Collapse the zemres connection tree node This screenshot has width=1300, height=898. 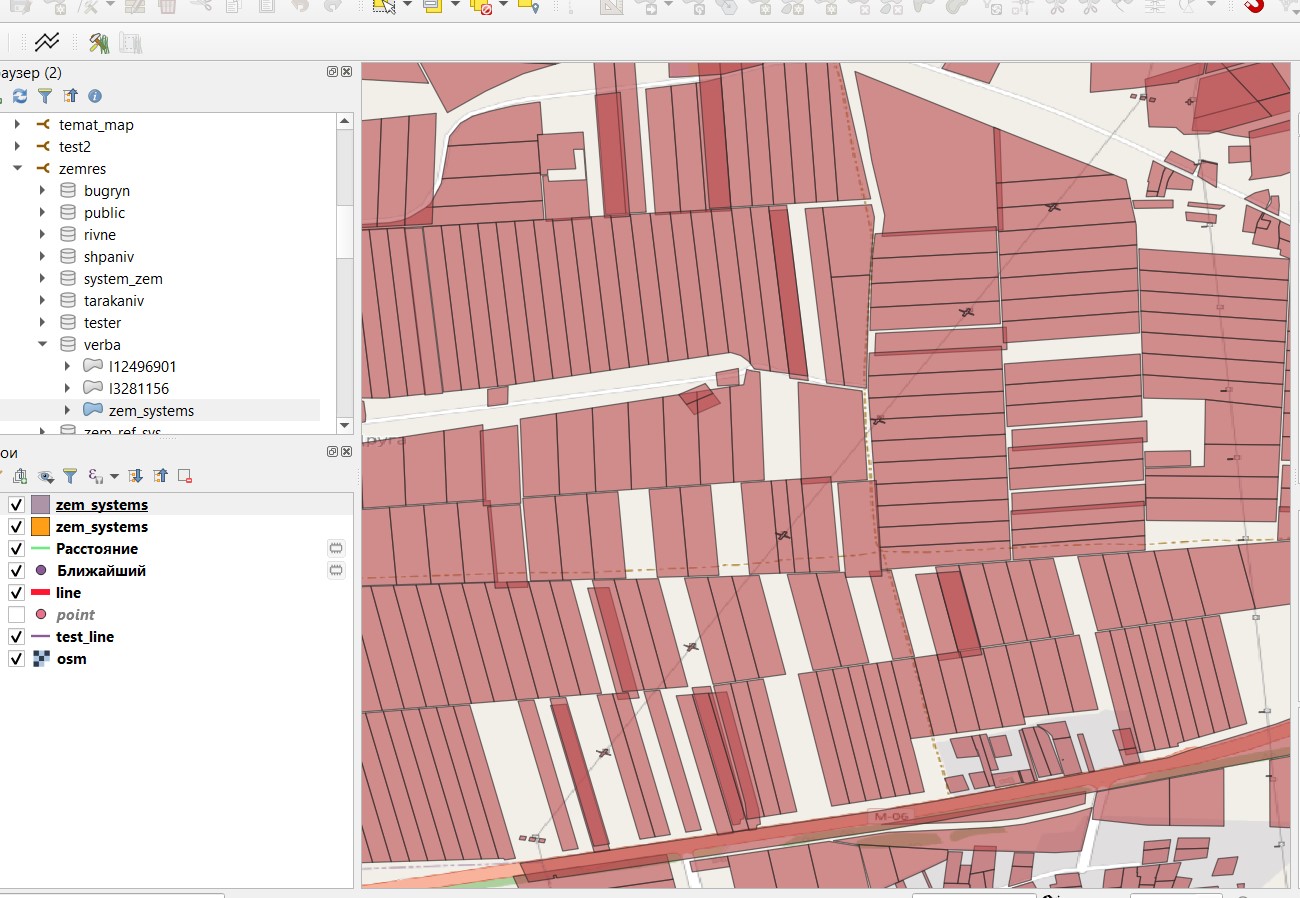(x=17, y=169)
